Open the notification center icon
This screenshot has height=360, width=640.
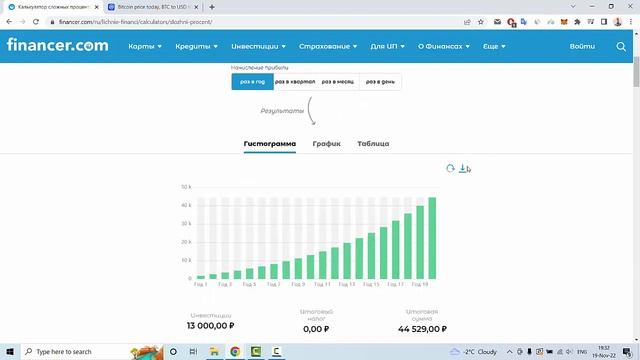(x=627, y=351)
